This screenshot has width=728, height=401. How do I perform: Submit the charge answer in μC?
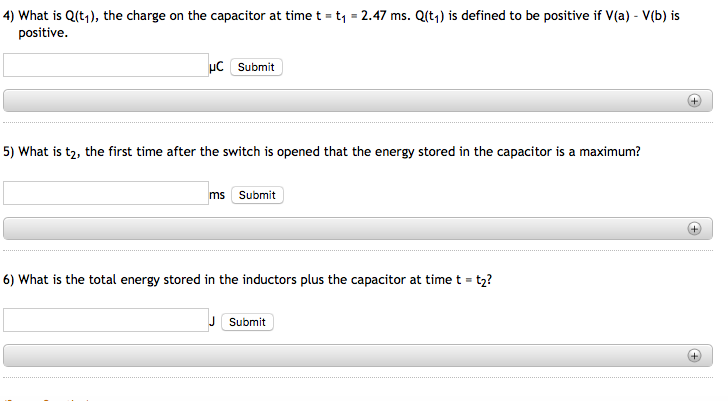tap(256, 67)
